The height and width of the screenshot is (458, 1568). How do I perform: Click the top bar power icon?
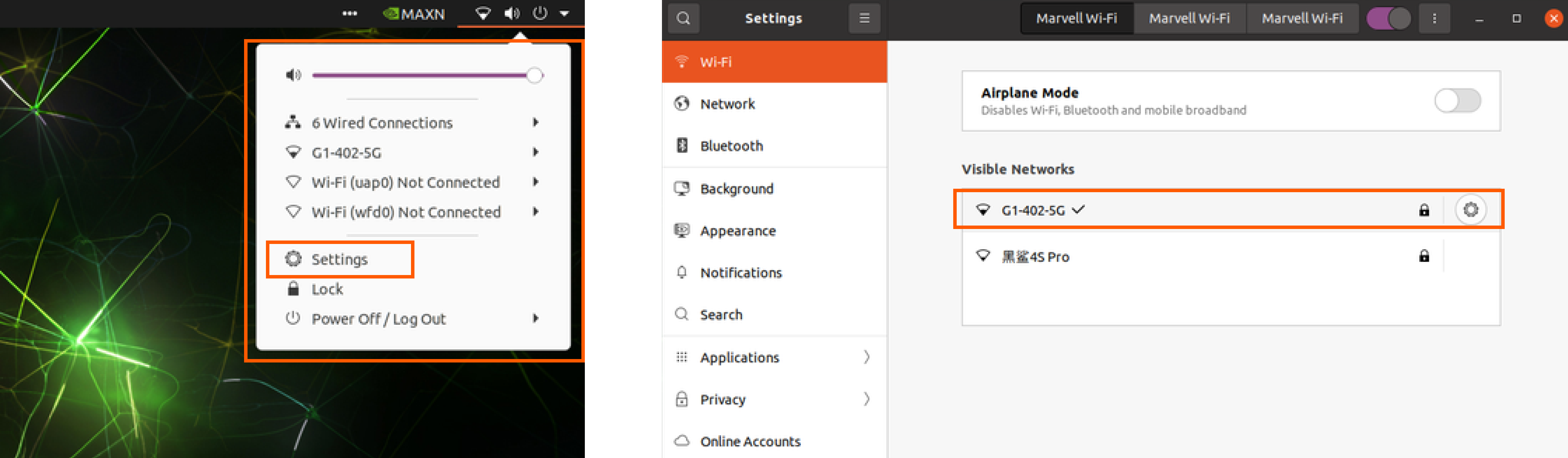point(540,14)
